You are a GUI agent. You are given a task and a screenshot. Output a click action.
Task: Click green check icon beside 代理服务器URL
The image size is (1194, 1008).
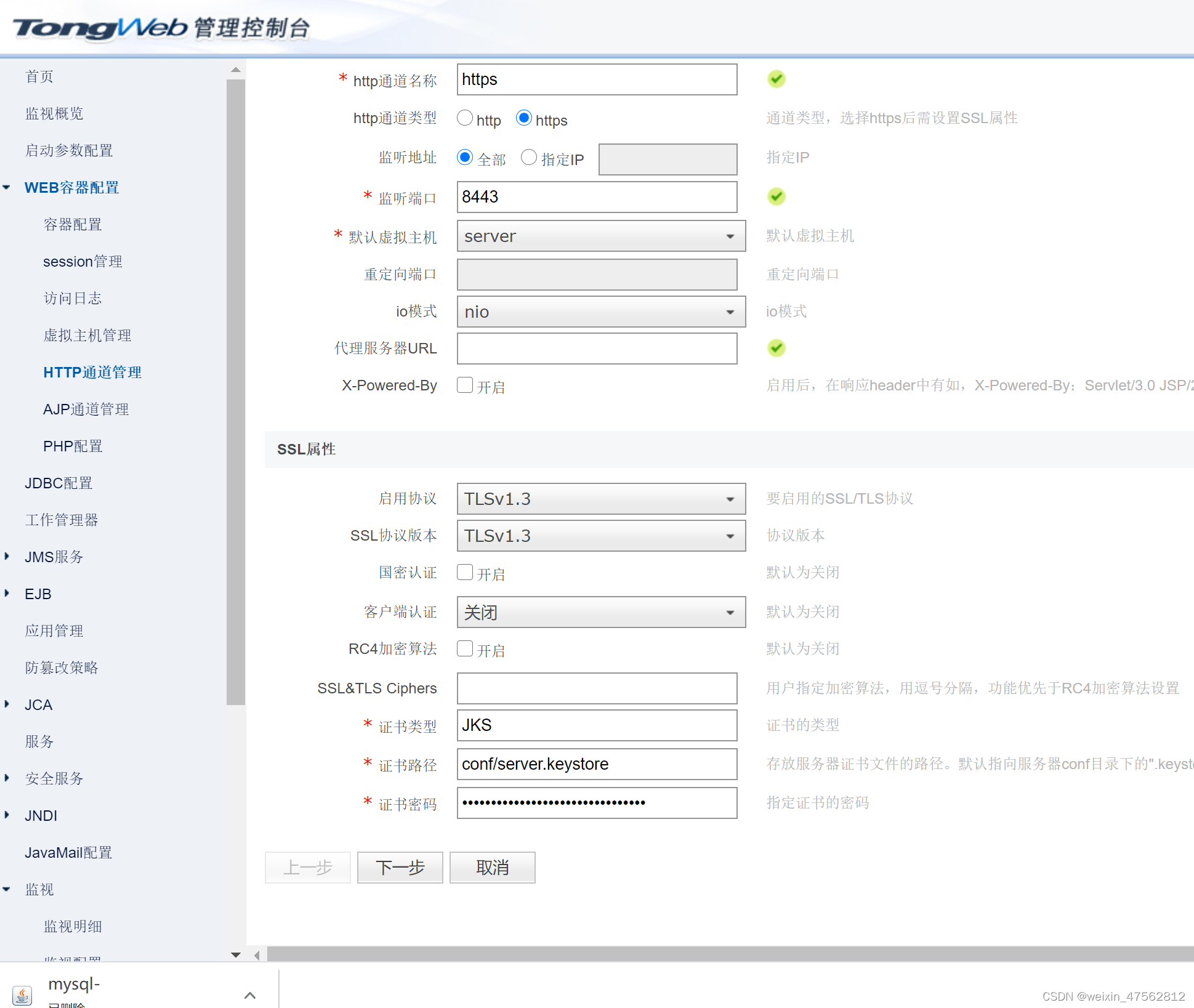coord(777,348)
